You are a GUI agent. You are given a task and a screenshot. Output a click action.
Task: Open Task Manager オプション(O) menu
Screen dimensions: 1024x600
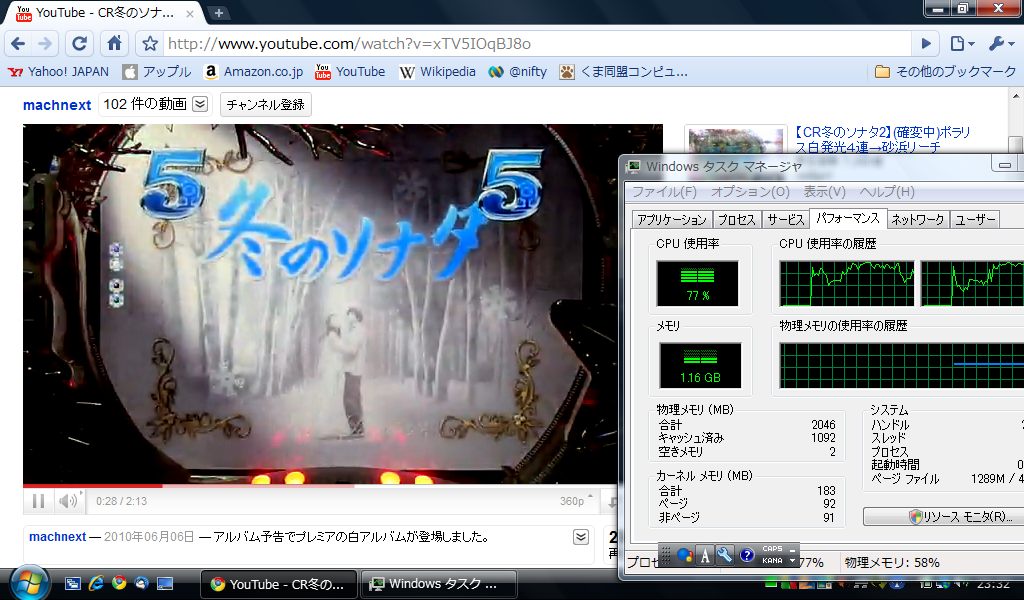750,192
